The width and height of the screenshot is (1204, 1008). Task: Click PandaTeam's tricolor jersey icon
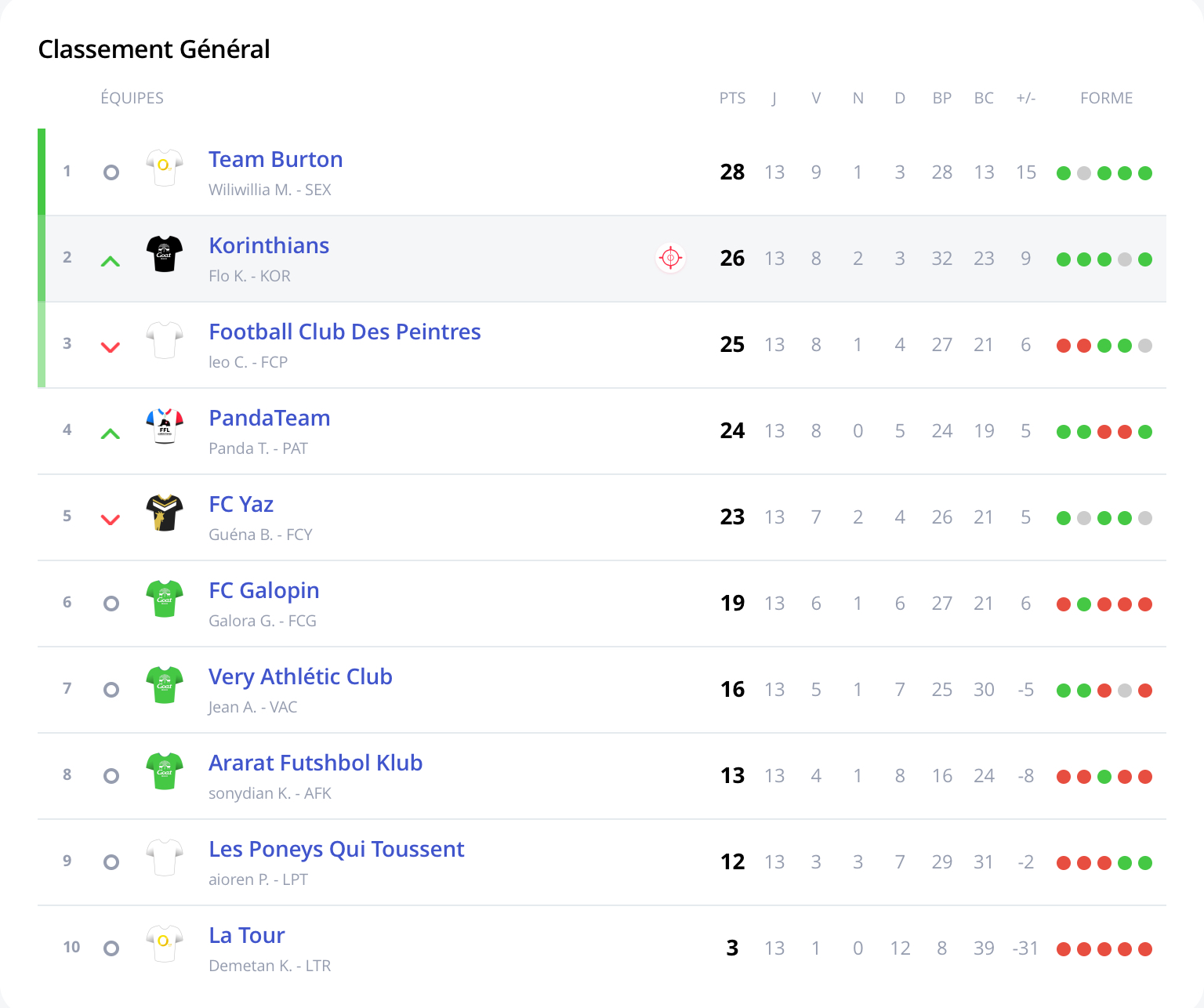(x=165, y=426)
